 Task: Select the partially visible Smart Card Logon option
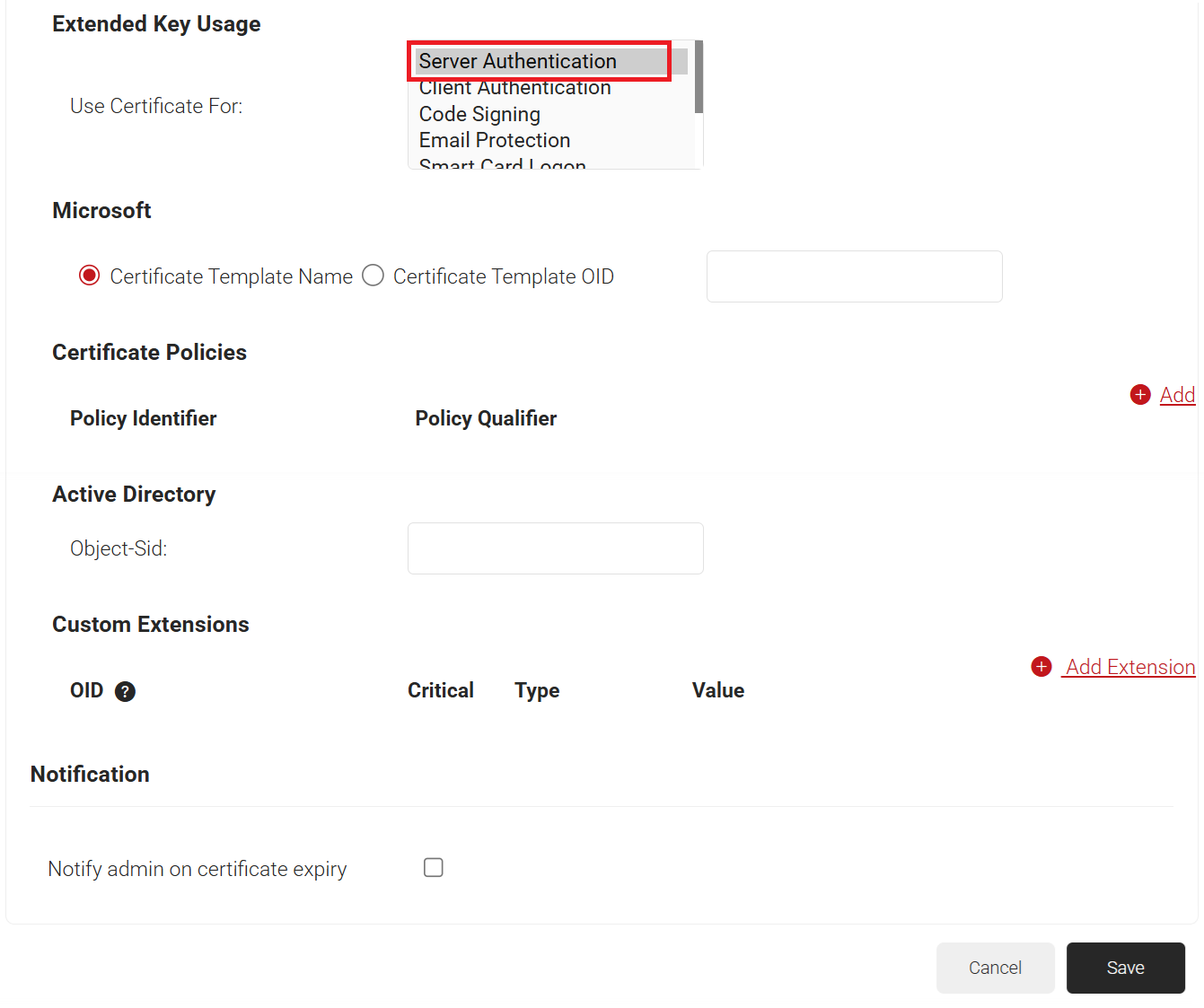tap(502, 163)
